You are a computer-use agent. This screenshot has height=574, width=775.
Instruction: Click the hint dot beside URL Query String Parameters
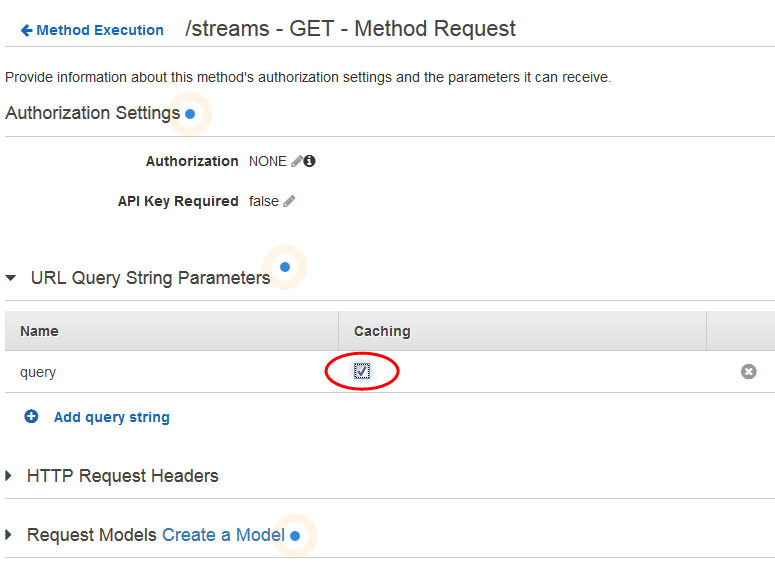[x=285, y=267]
